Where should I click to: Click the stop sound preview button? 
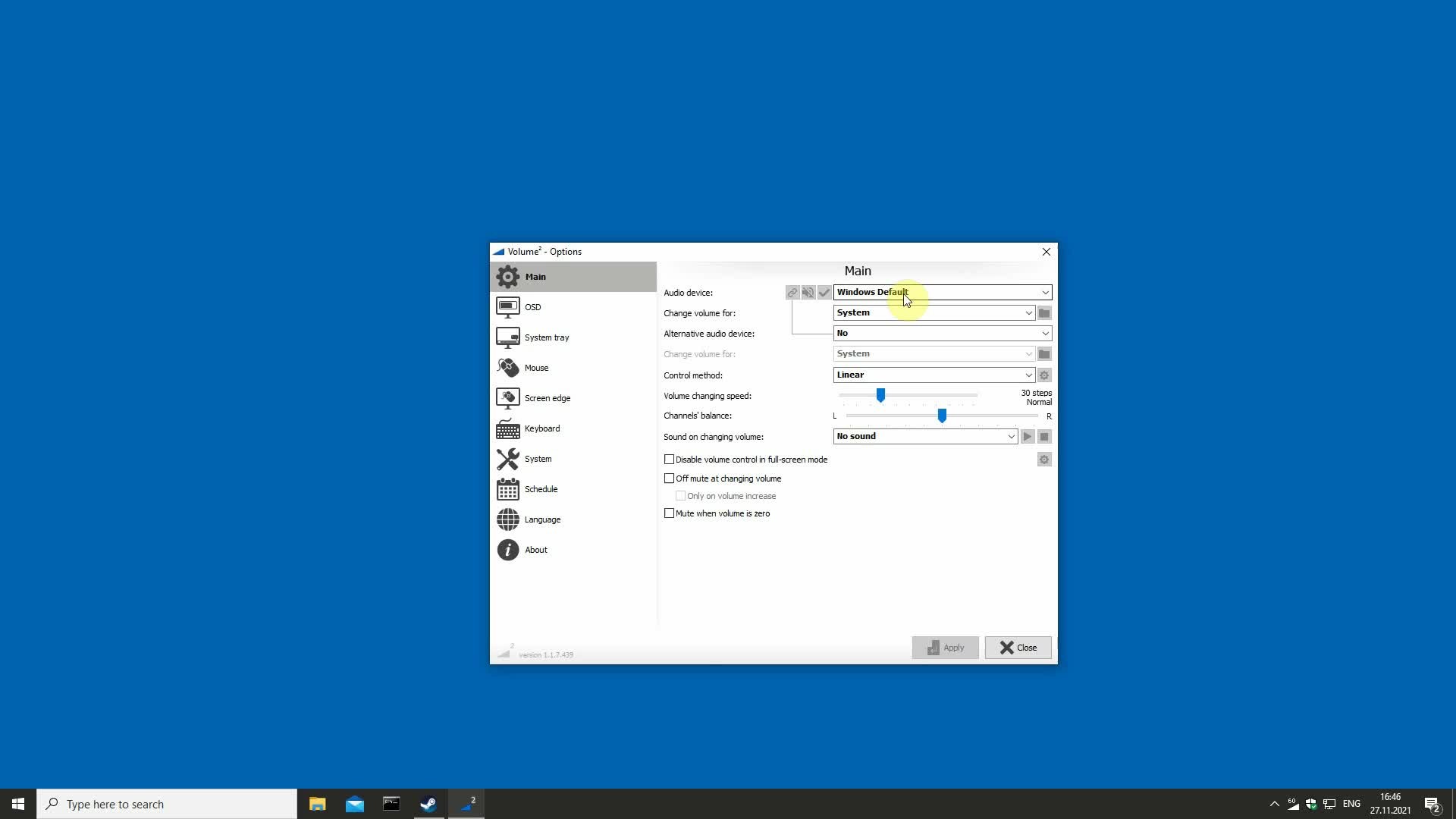pos(1044,437)
